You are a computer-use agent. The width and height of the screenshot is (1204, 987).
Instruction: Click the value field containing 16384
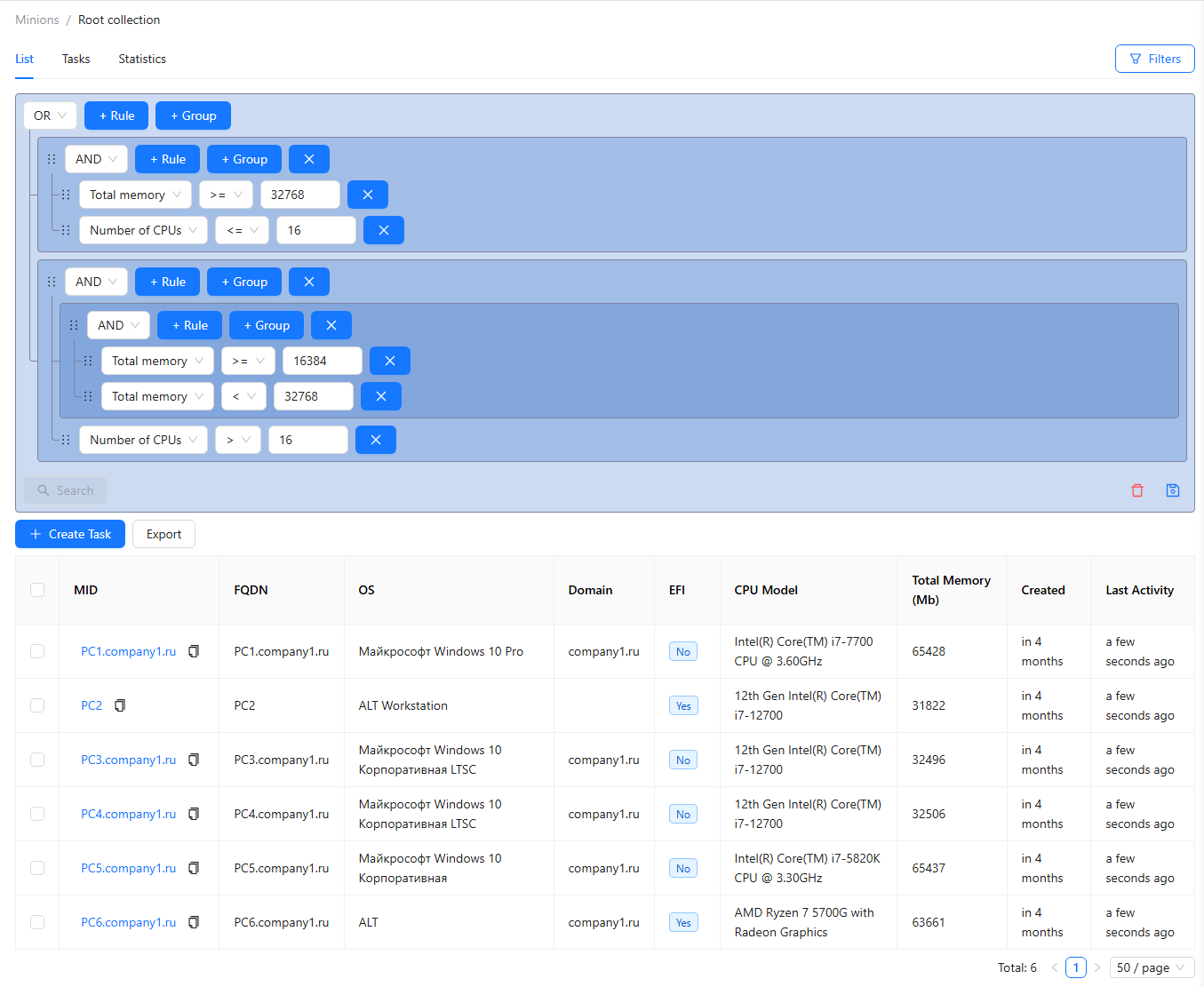pos(323,361)
